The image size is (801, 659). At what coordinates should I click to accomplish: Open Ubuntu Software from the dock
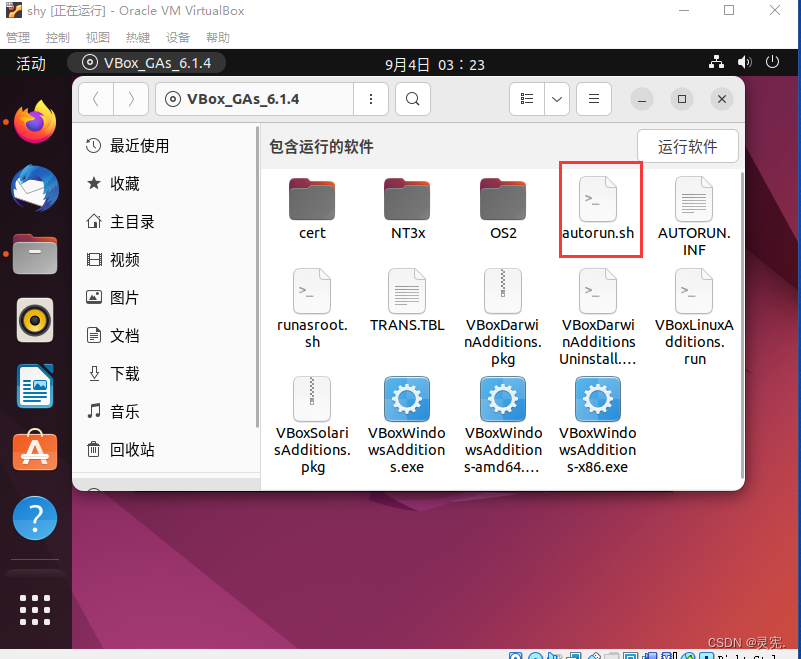(35, 451)
